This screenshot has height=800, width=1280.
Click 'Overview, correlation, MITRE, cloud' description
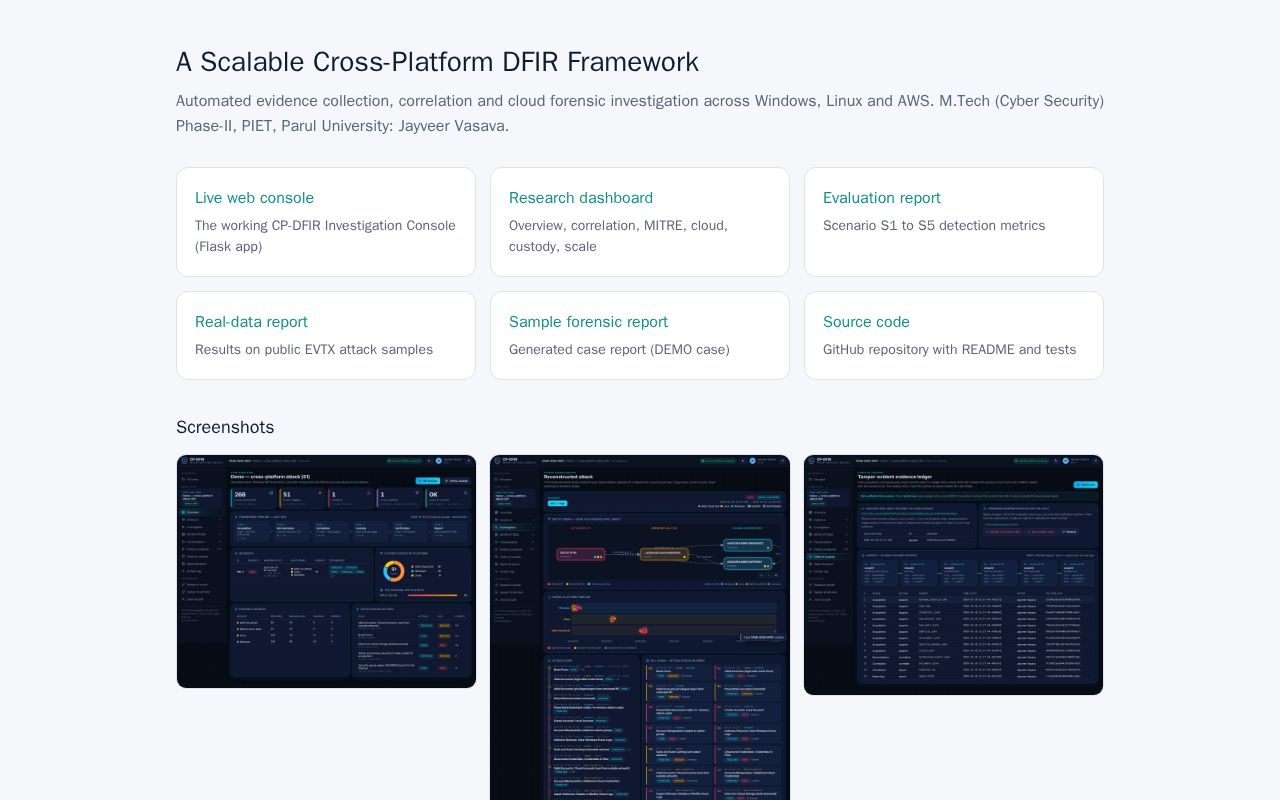(618, 236)
